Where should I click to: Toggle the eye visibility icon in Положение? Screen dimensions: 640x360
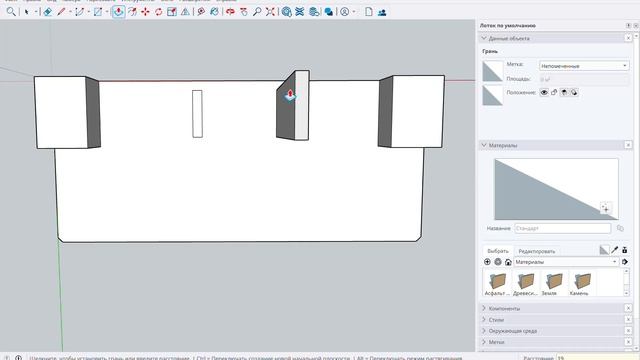tap(544, 93)
